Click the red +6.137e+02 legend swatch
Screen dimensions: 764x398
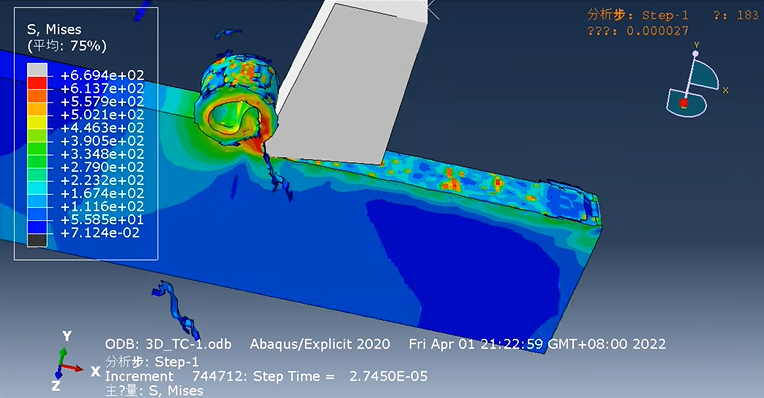(x=37, y=84)
